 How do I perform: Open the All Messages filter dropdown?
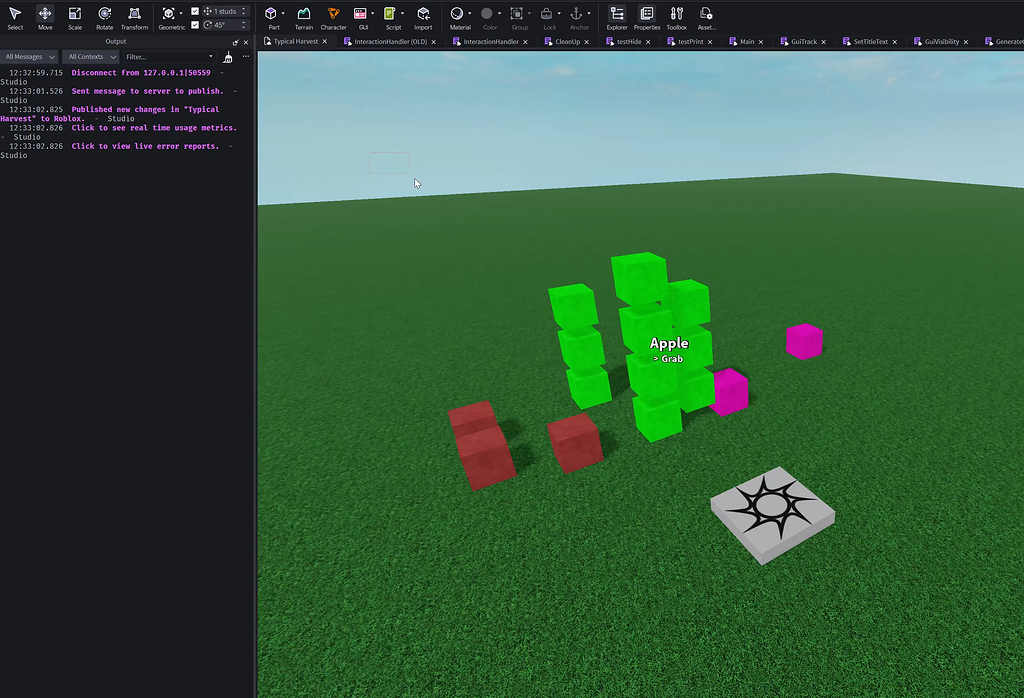click(29, 57)
